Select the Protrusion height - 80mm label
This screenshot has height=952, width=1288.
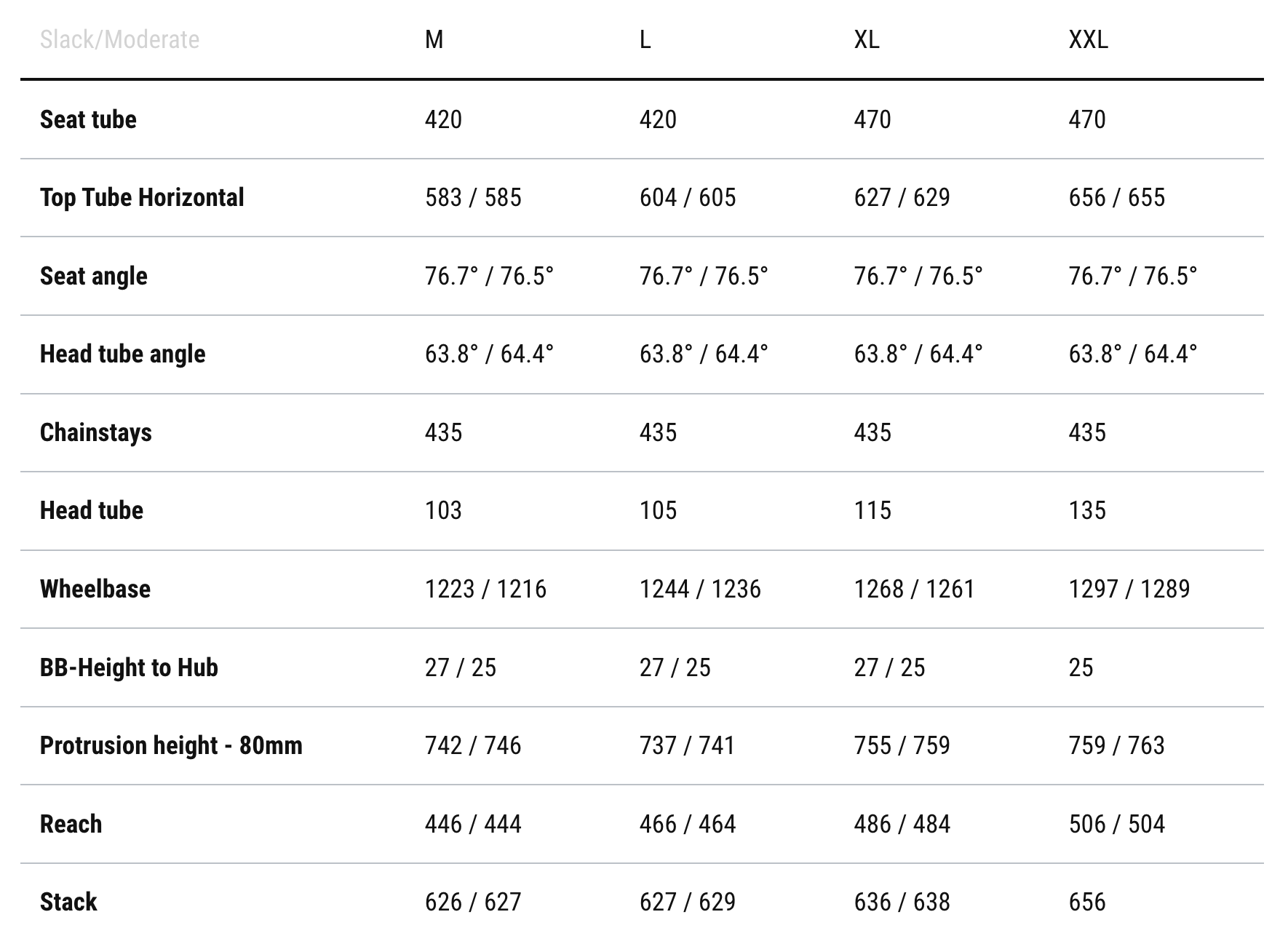pos(171,745)
